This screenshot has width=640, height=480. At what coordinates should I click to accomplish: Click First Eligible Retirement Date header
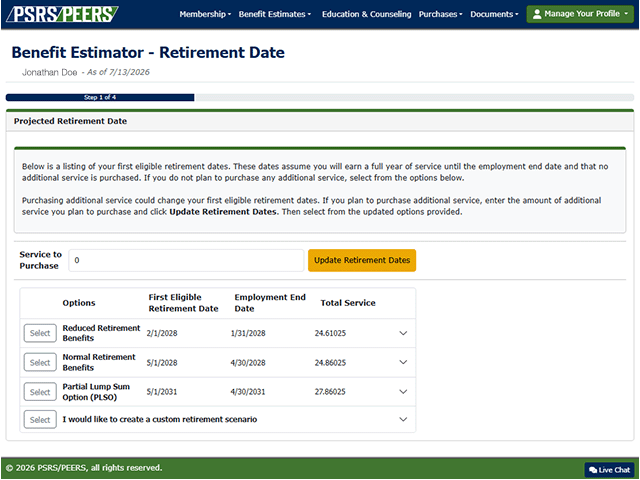183,303
